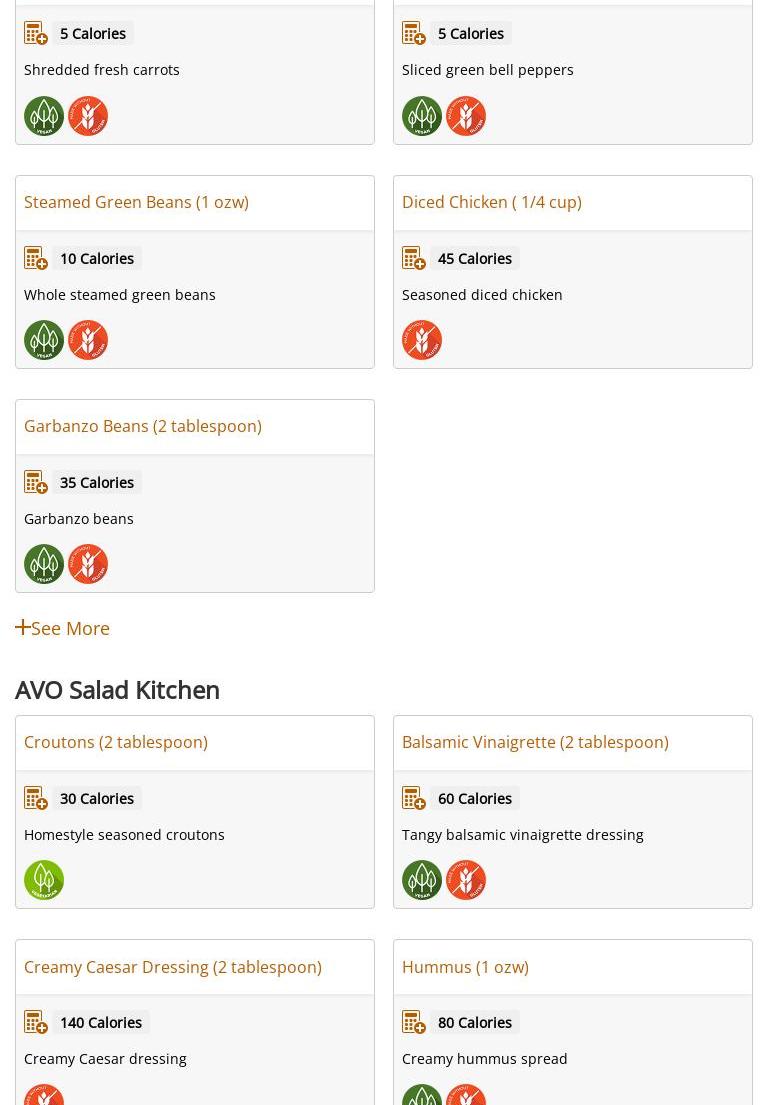770x1105 pixels.
Task: Click vegan icon under Steamed Green Beans
Action: click(x=44, y=340)
